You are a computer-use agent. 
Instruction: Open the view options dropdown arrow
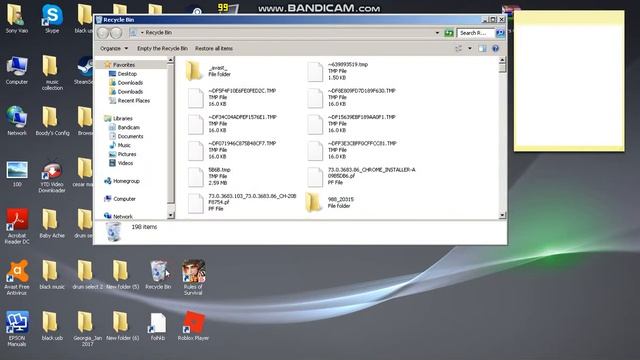[470, 49]
